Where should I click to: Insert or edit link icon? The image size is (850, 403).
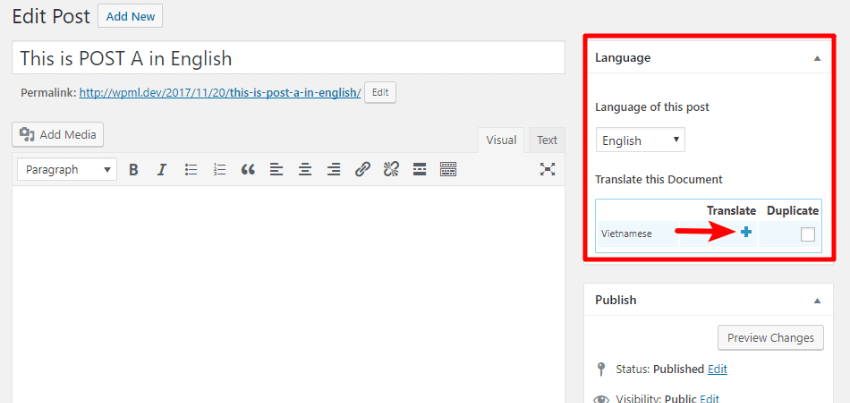pos(363,170)
